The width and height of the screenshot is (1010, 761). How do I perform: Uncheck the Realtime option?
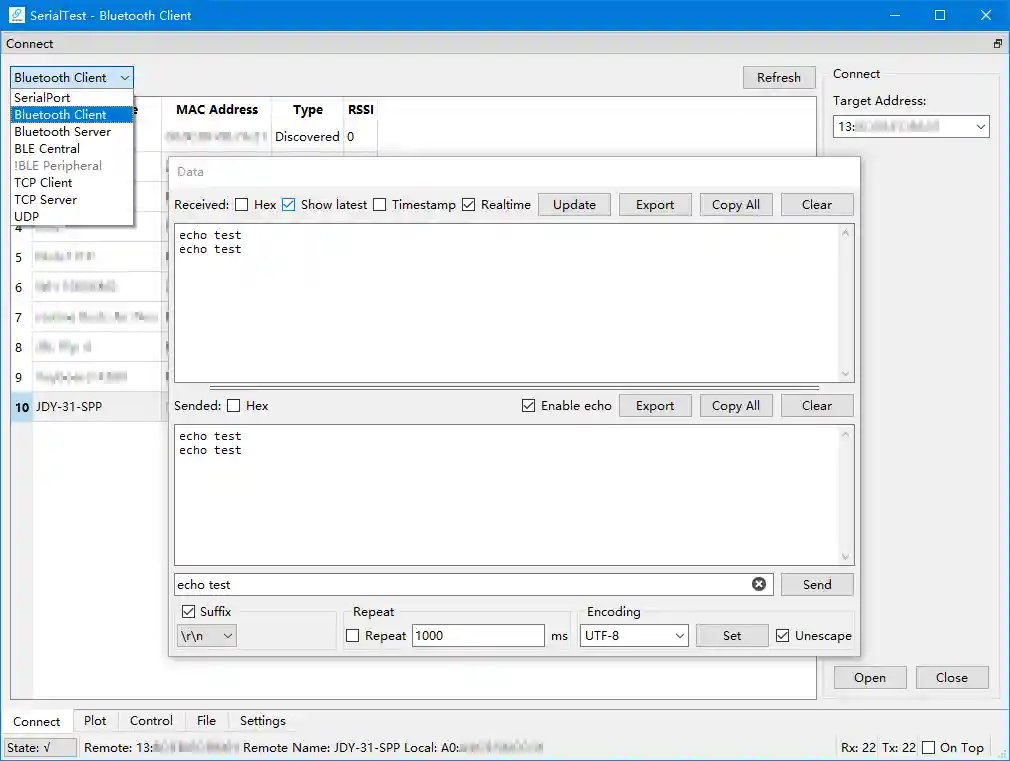pyautogui.click(x=469, y=204)
